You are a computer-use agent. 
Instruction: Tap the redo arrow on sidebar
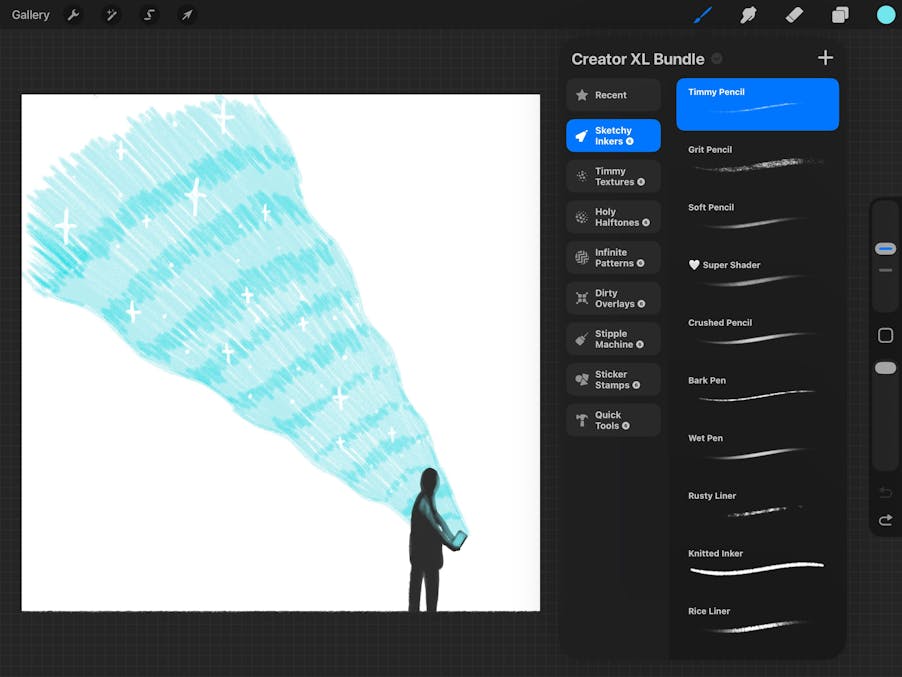pos(885,520)
